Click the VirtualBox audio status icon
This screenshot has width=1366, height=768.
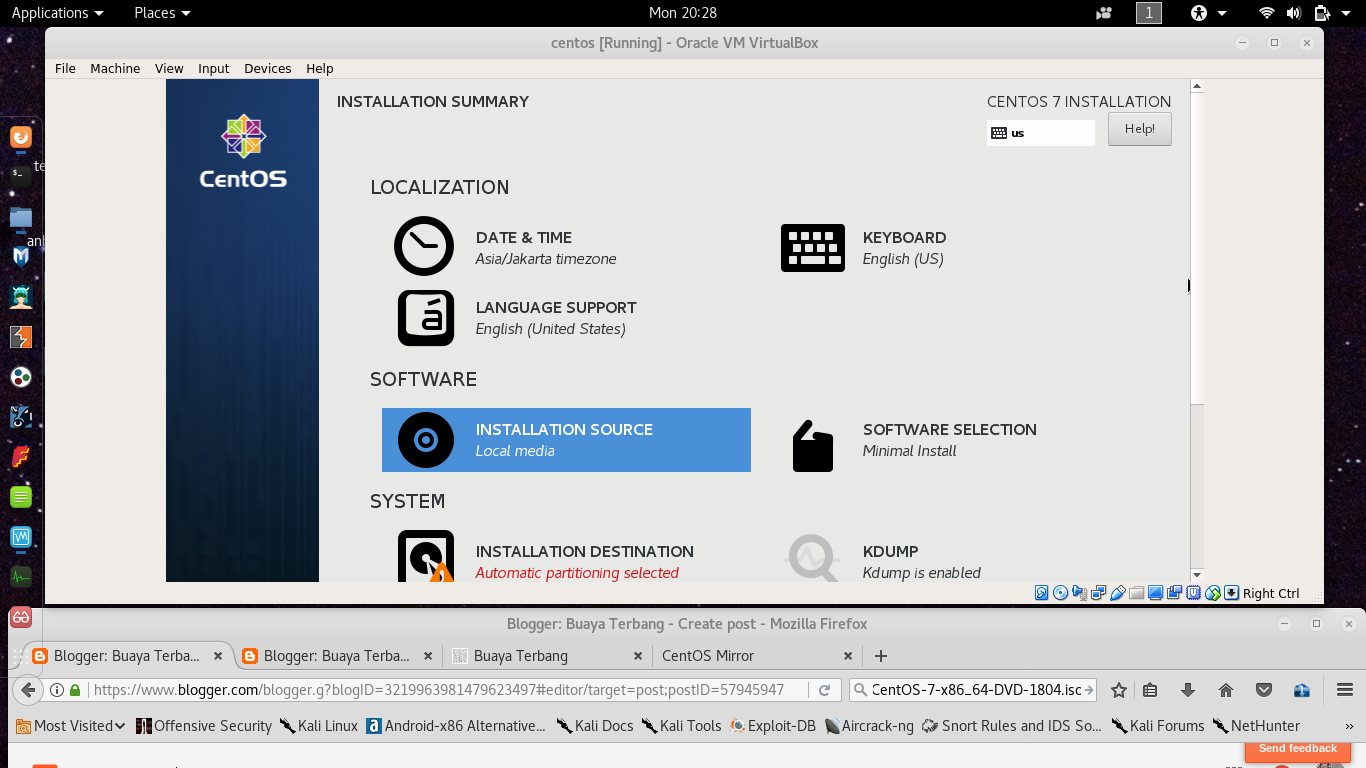click(1080, 593)
